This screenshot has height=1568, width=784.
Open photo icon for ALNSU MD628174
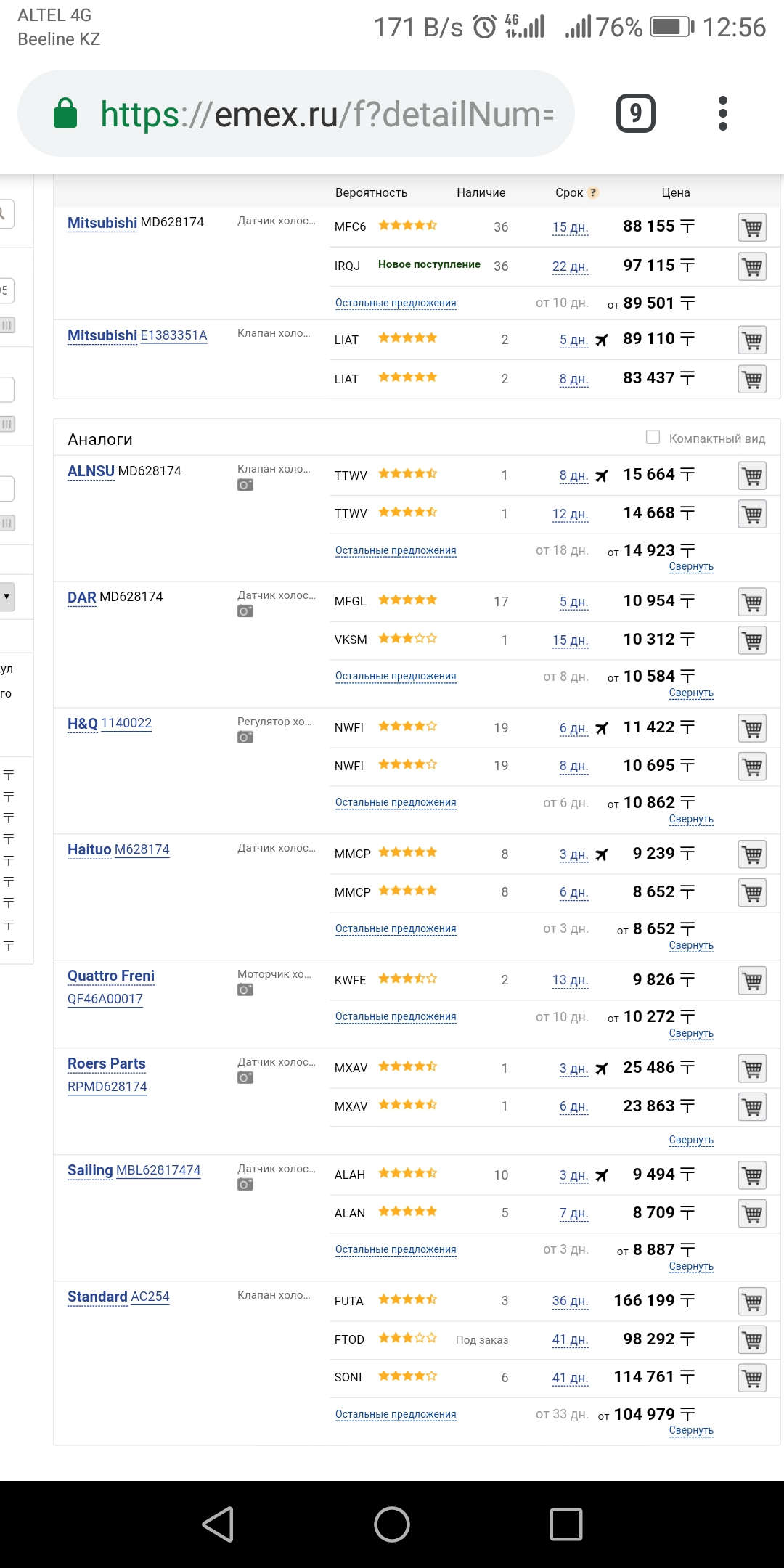(x=245, y=485)
